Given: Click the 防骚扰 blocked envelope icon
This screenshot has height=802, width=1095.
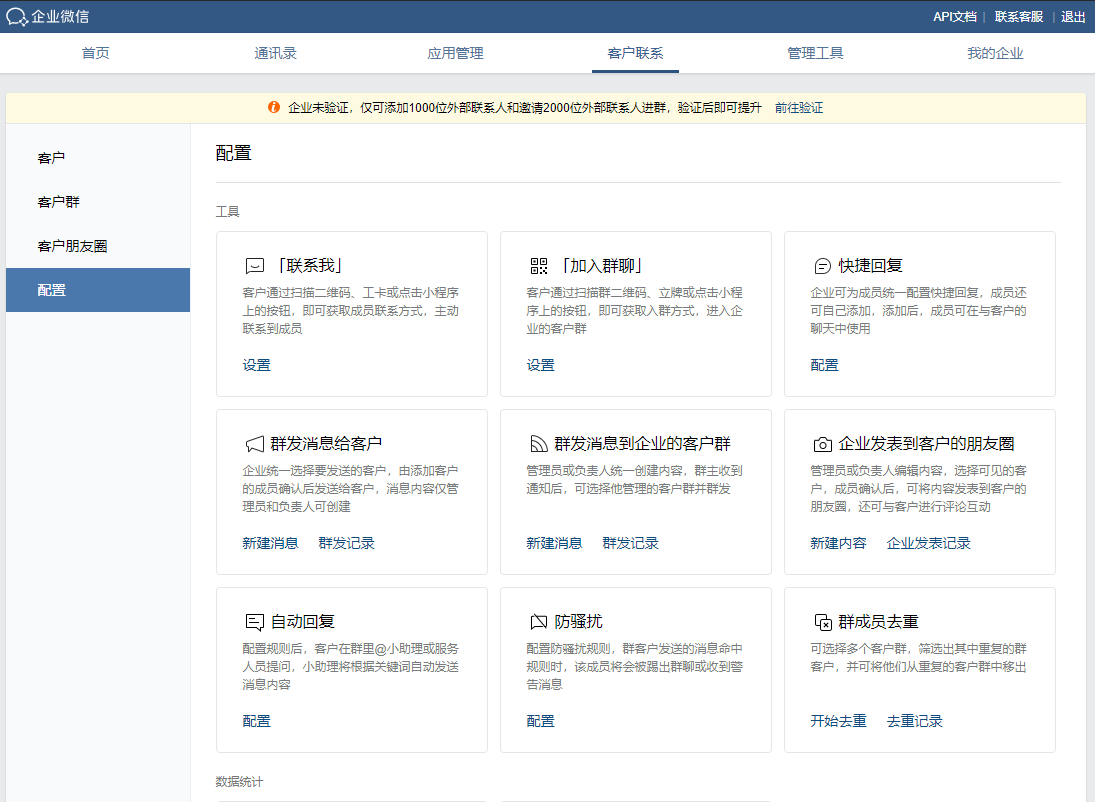Looking at the screenshot, I should tap(539, 622).
